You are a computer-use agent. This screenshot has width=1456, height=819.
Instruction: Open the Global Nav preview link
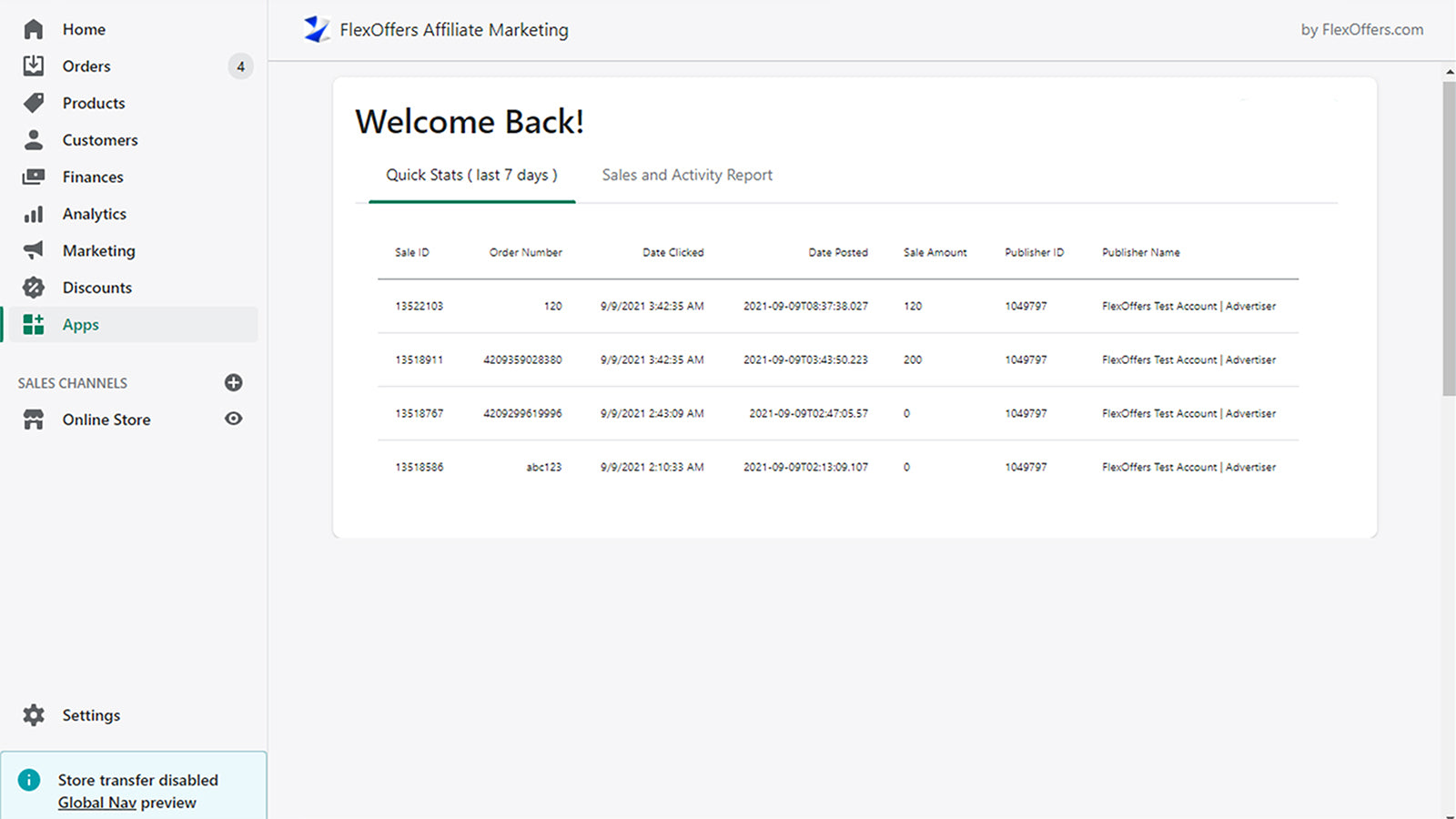pyautogui.click(x=96, y=803)
